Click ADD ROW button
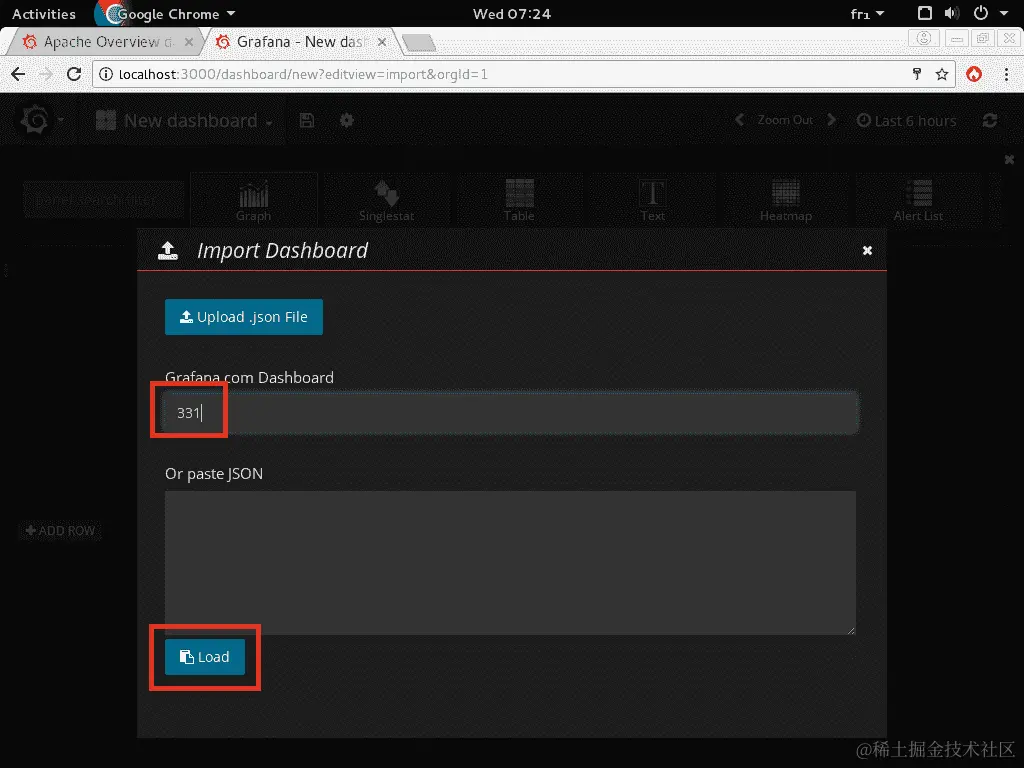Screen dimensions: 1024x768 (x=61, y=531)
